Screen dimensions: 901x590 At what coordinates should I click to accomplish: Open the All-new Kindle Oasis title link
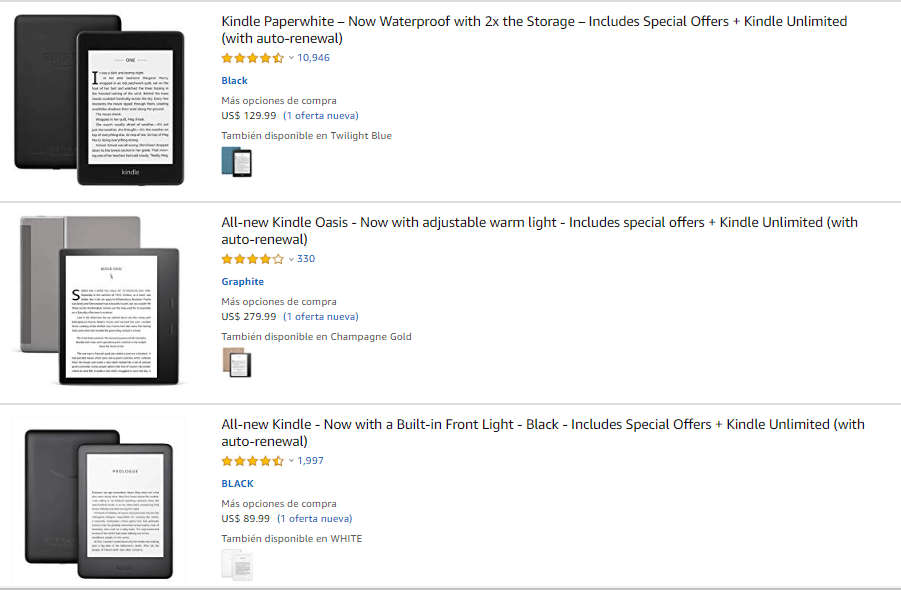pos(540,231)
